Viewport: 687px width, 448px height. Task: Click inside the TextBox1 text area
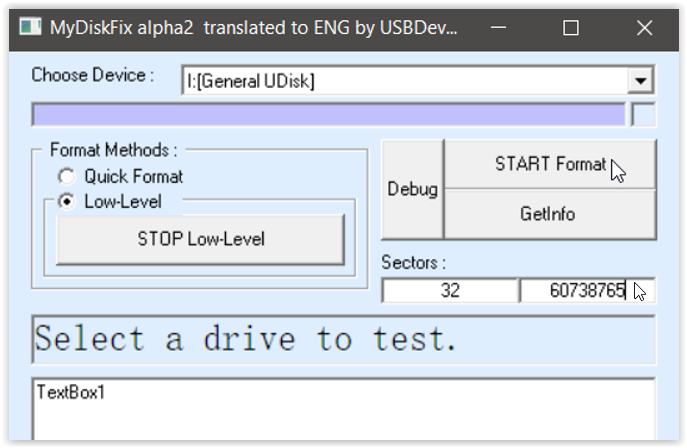click(344, 409)
